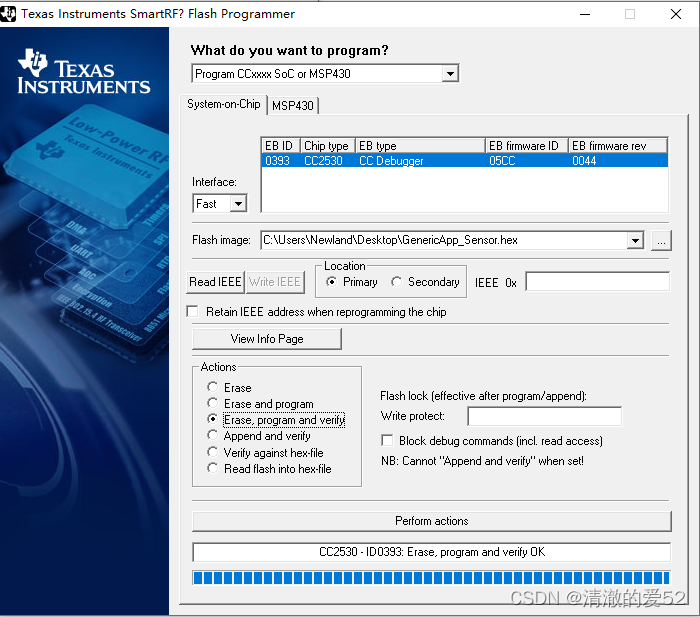The image size is (700, 617).
Task: Click the '05CC' firmware ID cell
Action: [502, 161]
